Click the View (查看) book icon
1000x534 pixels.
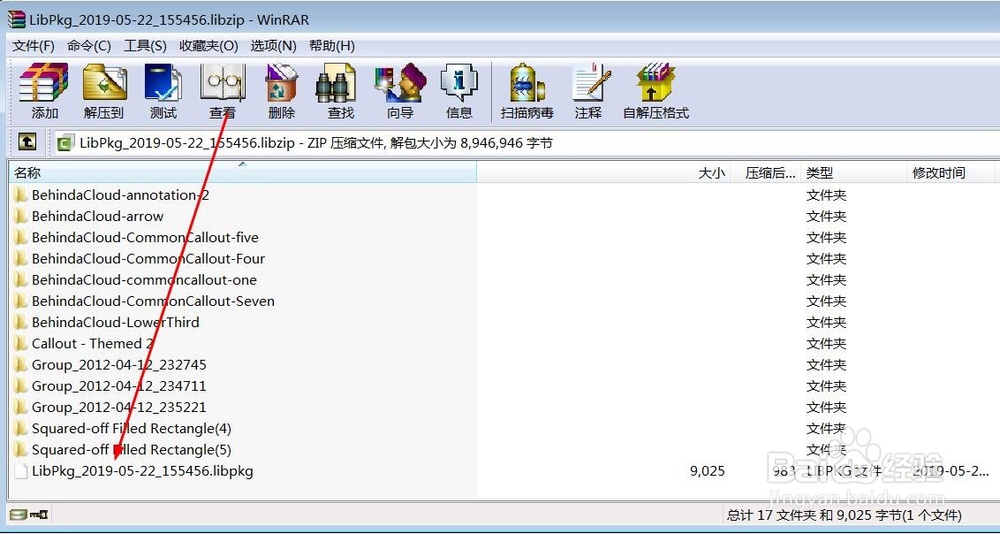[223, 82]
